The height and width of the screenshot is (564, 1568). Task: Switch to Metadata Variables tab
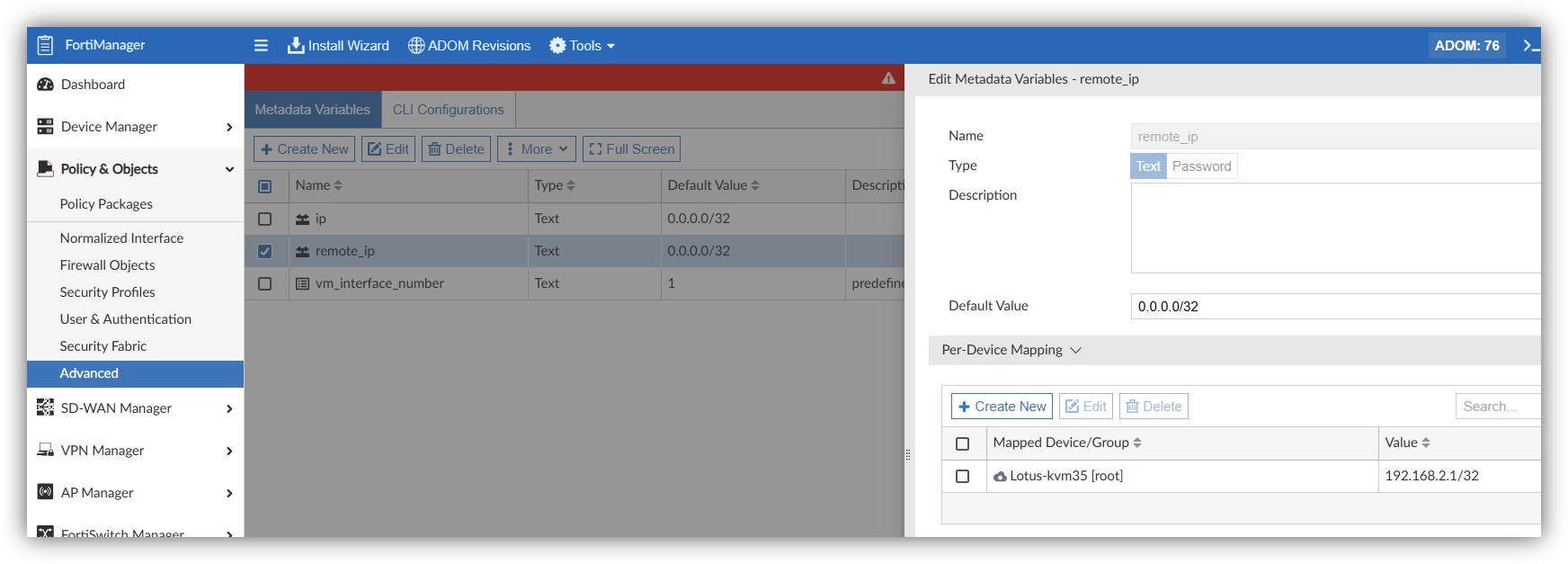(x=312, y=110)
